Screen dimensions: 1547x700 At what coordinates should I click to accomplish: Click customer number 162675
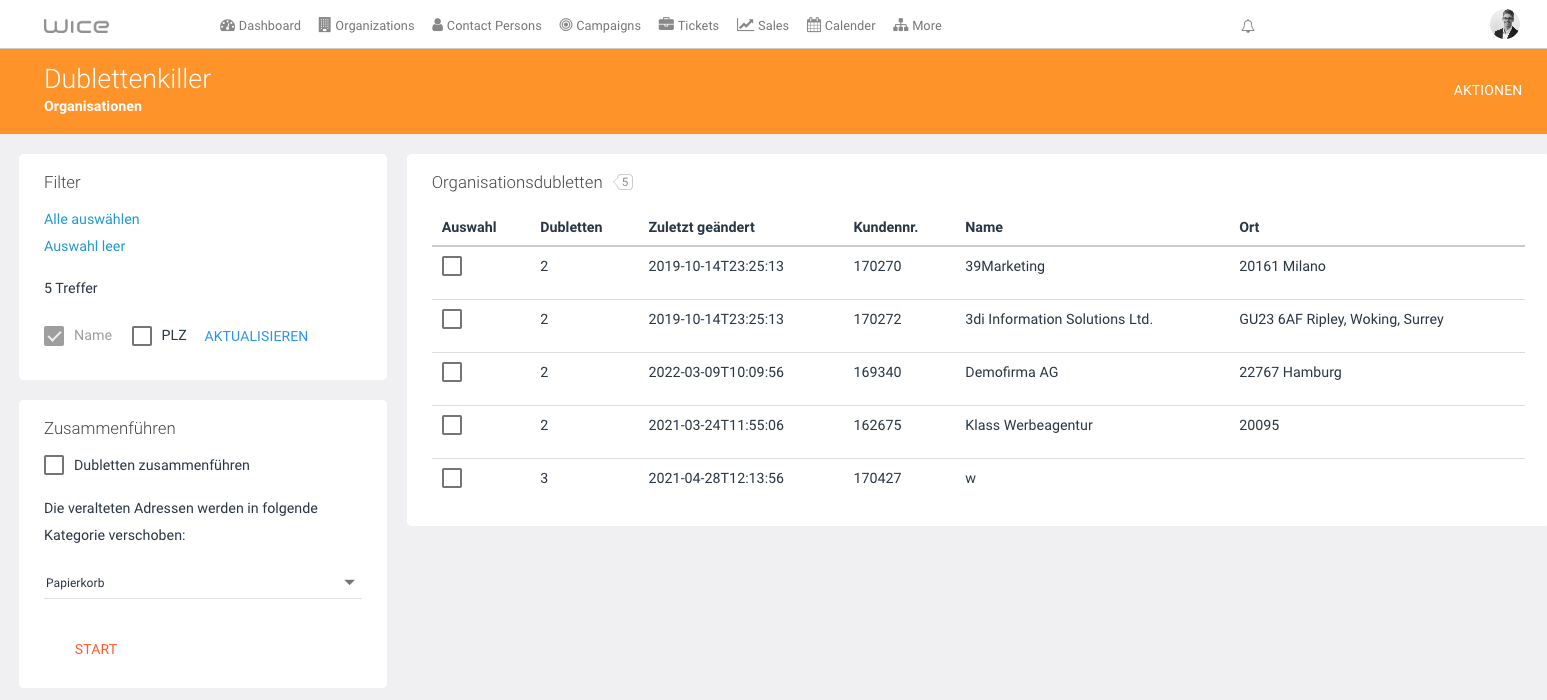[877, 425]
